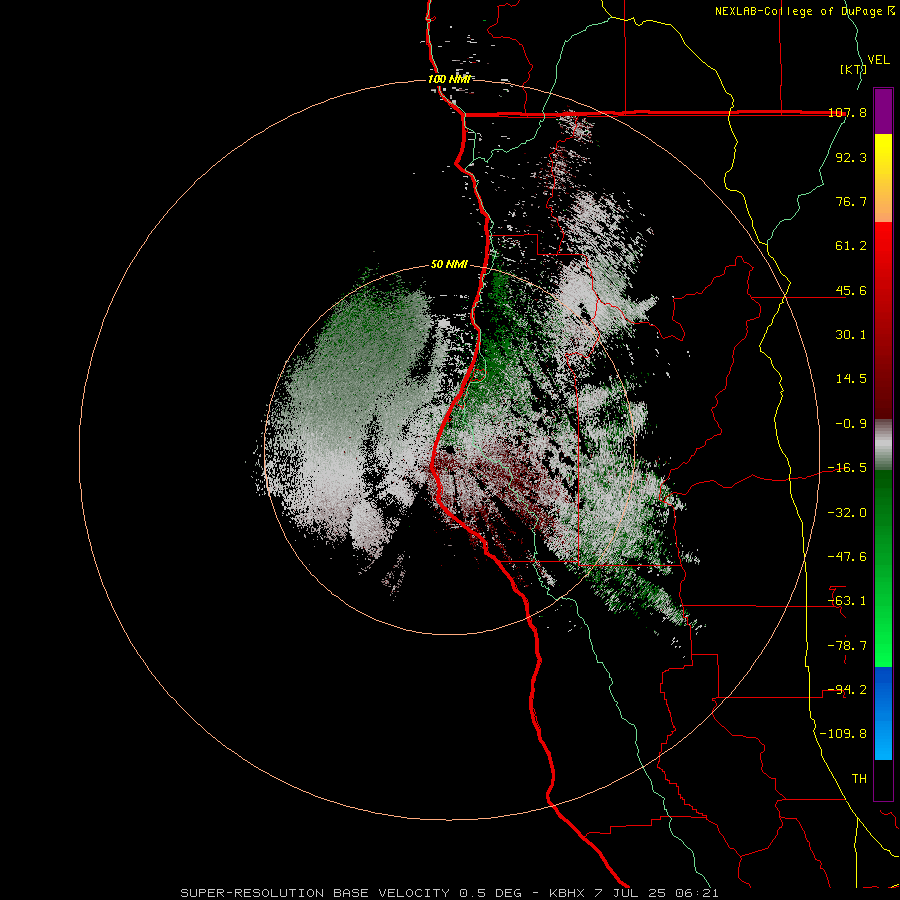Click the -78.7 legend value
Screen dimensions: 900x900
(x=847, y=645)
